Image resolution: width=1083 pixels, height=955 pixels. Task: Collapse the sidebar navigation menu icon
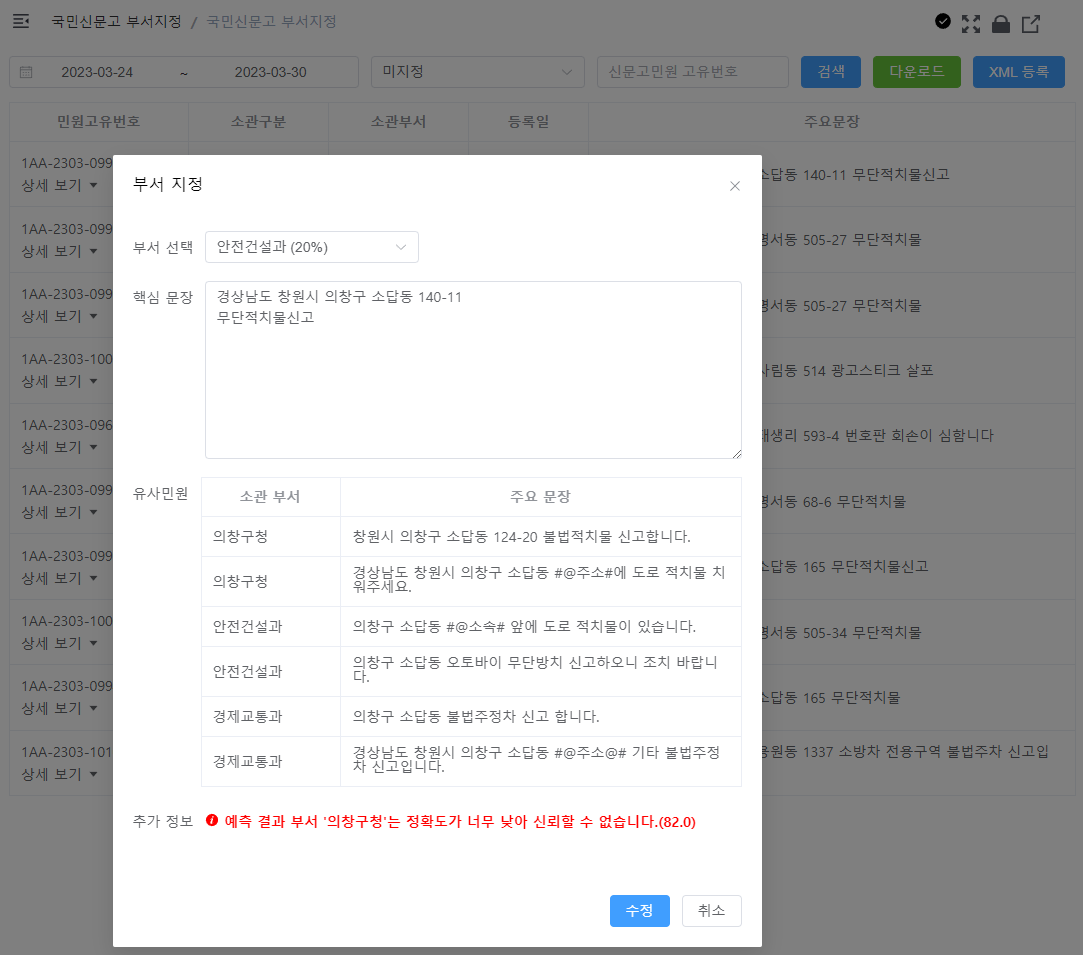(x=20, y=22)
